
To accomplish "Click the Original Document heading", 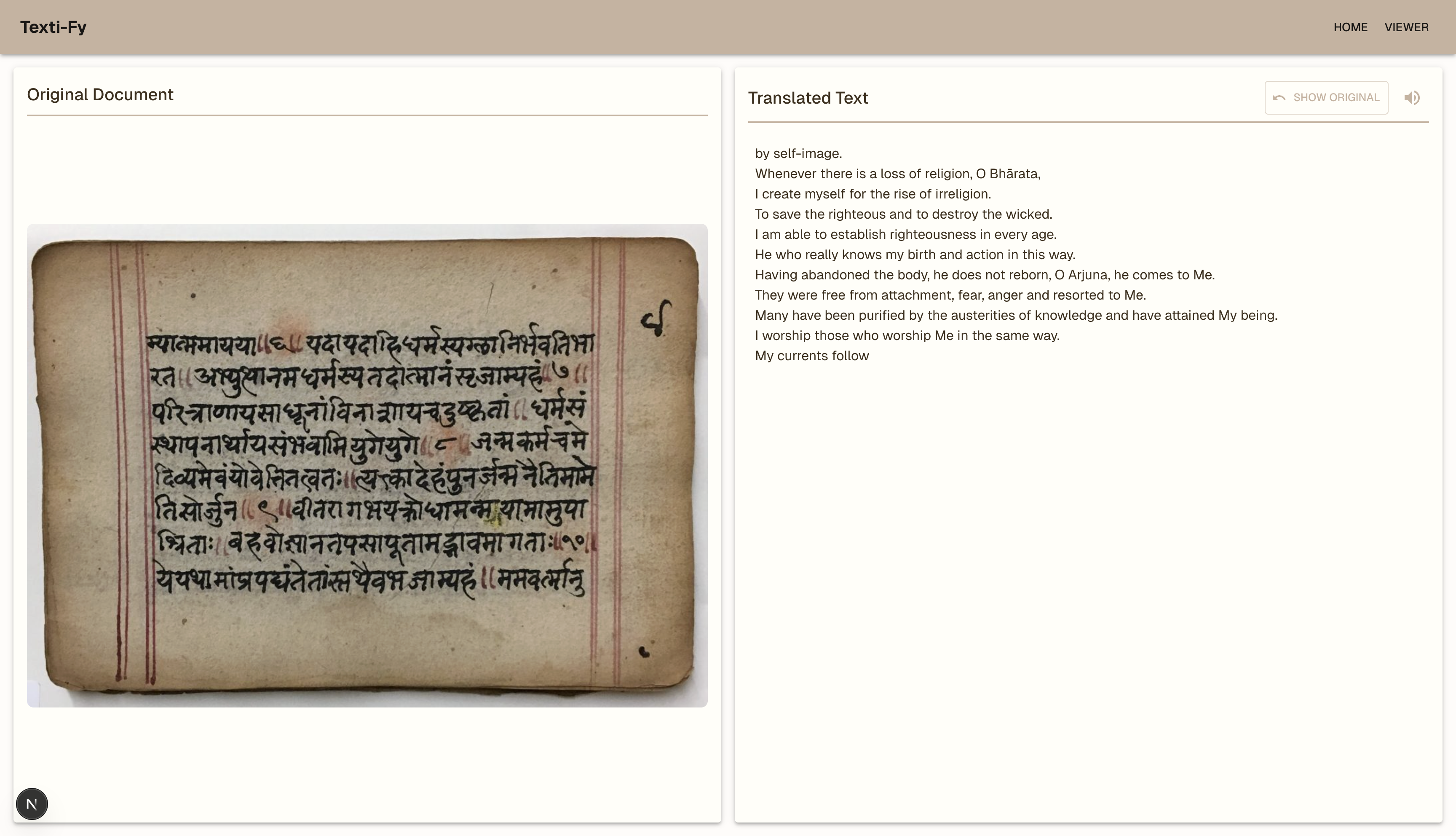I will (x=100, y=94).
